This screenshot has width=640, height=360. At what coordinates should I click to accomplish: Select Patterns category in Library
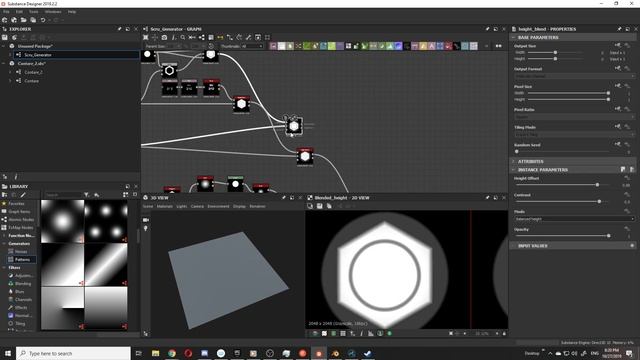pos(22,260)
